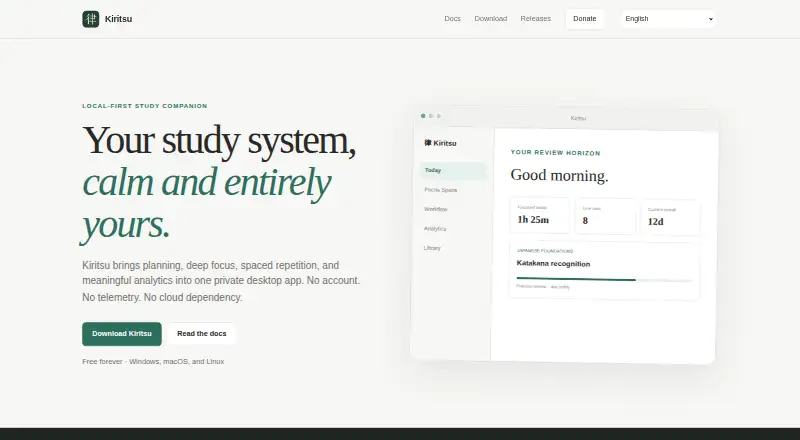This screenshot has height=440, width=800.
Task: Click the small Kiritsu icon in mockup sidebar
Action: 428,142
